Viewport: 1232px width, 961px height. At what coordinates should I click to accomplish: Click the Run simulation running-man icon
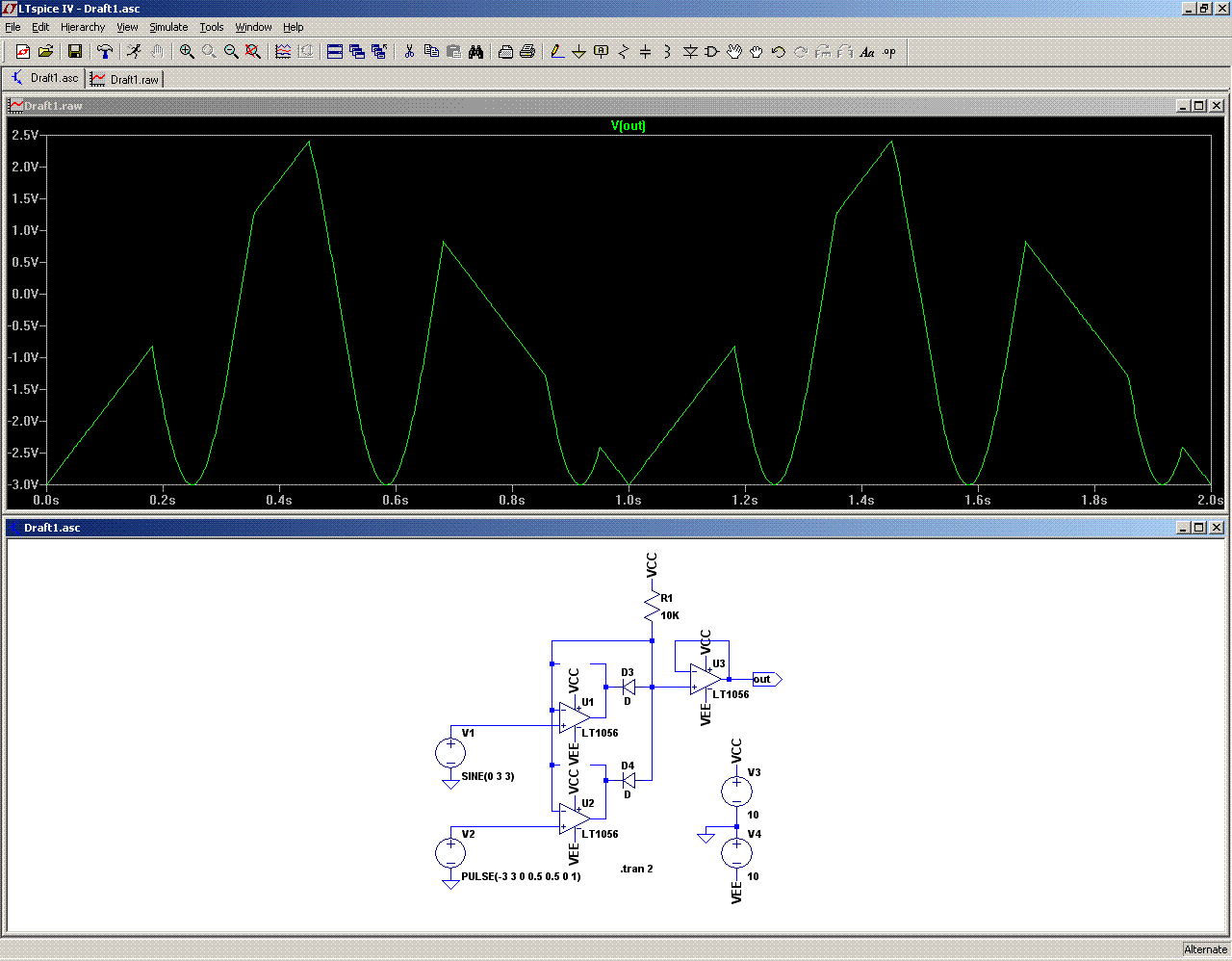(134, 52)
